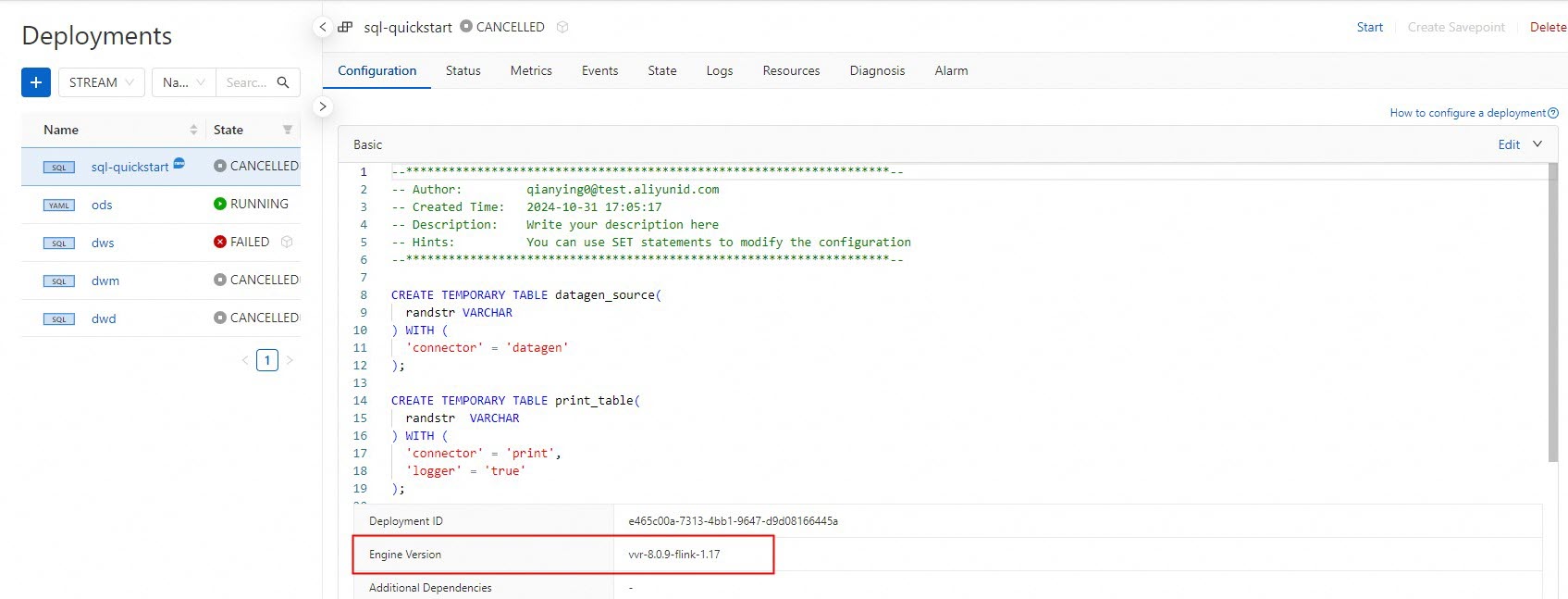Viewport: 1568px width, 599px height.
Task: Click the red FAILED status icon for dws
Action: [x=220, y=242]
